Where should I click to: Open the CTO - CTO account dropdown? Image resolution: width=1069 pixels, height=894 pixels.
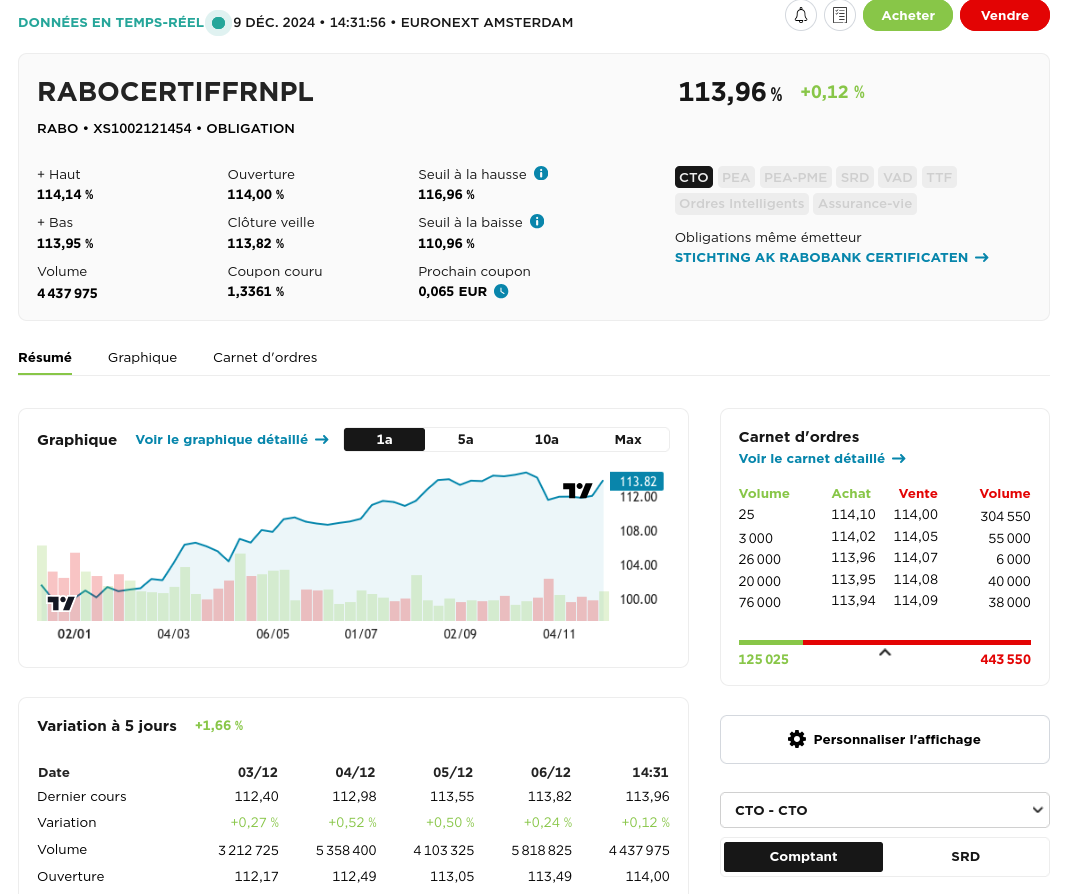coord(884,810)
